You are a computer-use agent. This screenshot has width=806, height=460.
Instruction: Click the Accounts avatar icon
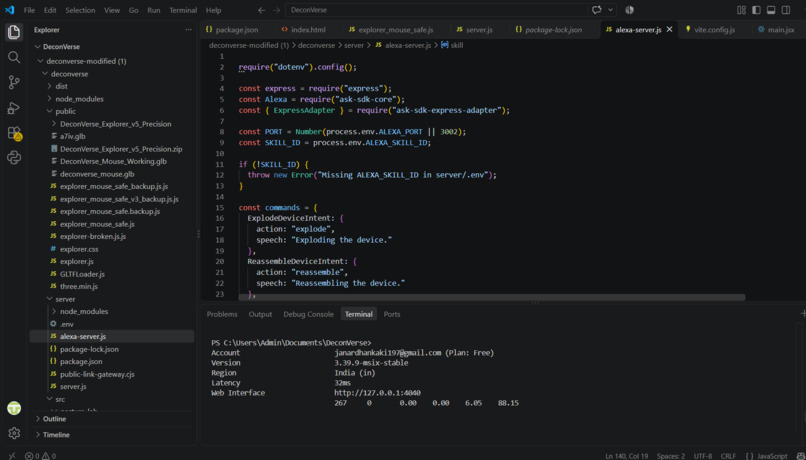click(14, 408)
